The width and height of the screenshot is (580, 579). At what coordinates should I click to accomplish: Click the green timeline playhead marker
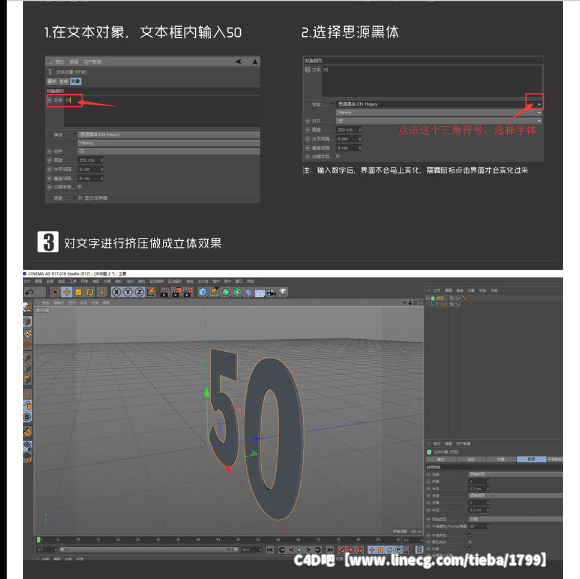pos(38,540)
